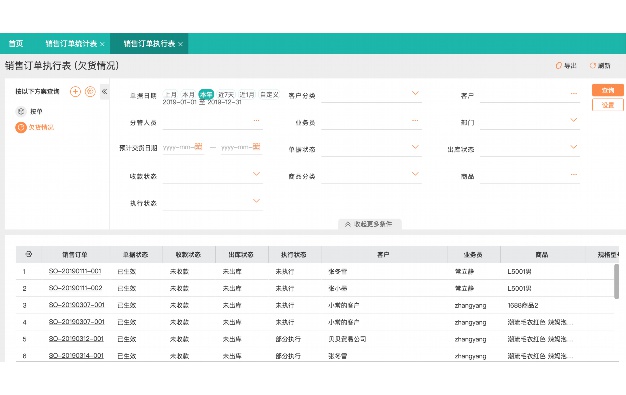The image size is (626, 395).
Task: Click 小常的客户 customer cell in row 3
Action: [x=344, y=305]
